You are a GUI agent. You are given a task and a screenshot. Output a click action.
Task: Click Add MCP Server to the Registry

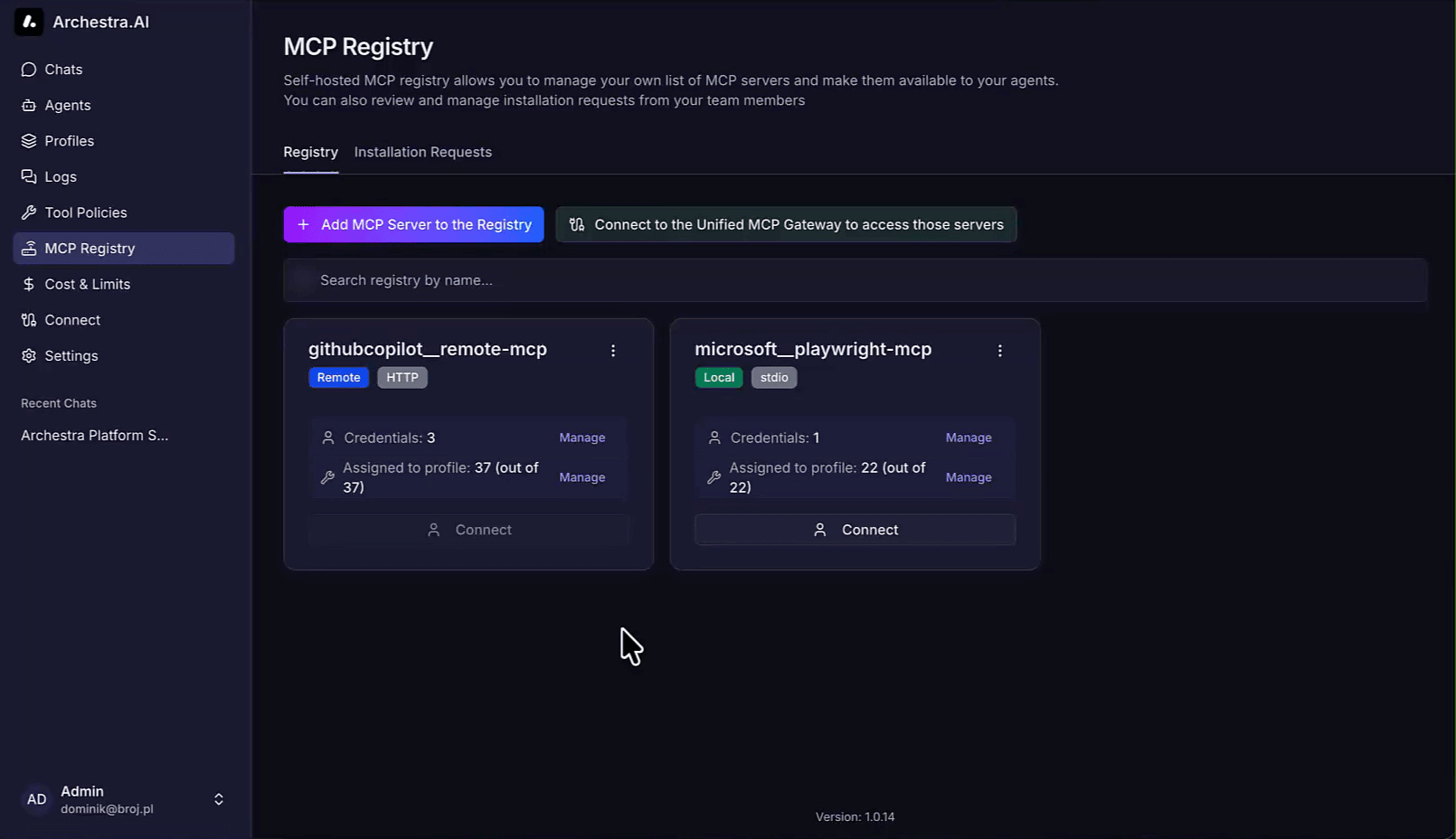[x=413, y=225]
